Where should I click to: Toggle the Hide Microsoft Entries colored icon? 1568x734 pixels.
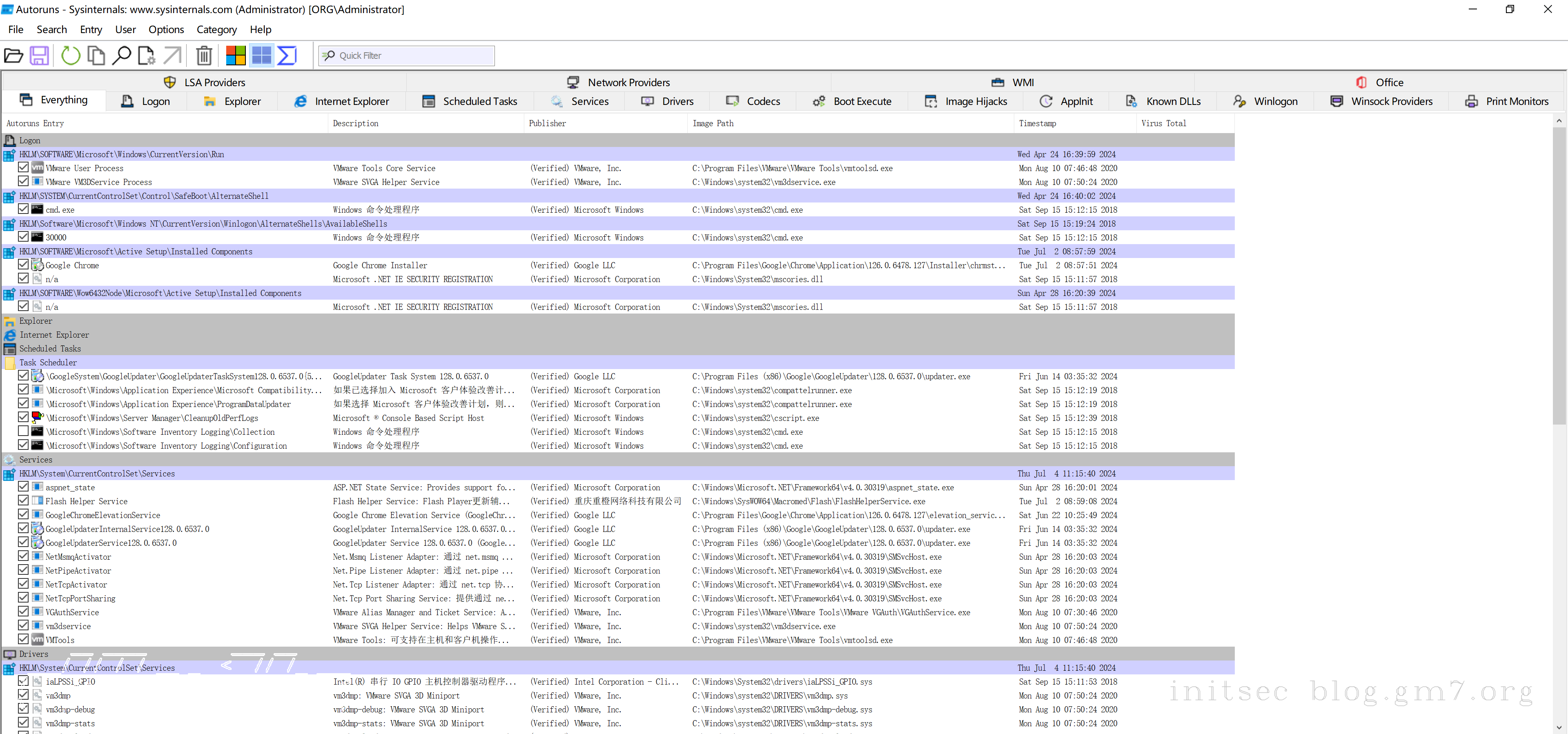236,56
